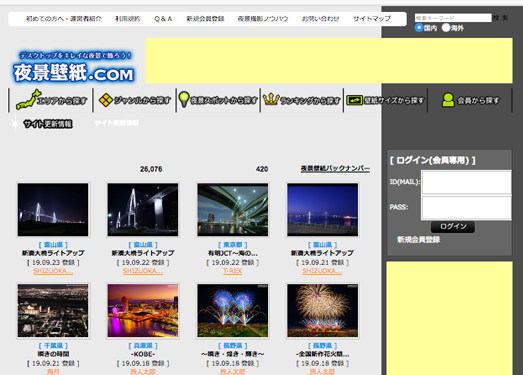Image resolution: width=523 pixels, height=375 pixels.
Task: Click into the search keyword field
Action: tap(453, 18)
